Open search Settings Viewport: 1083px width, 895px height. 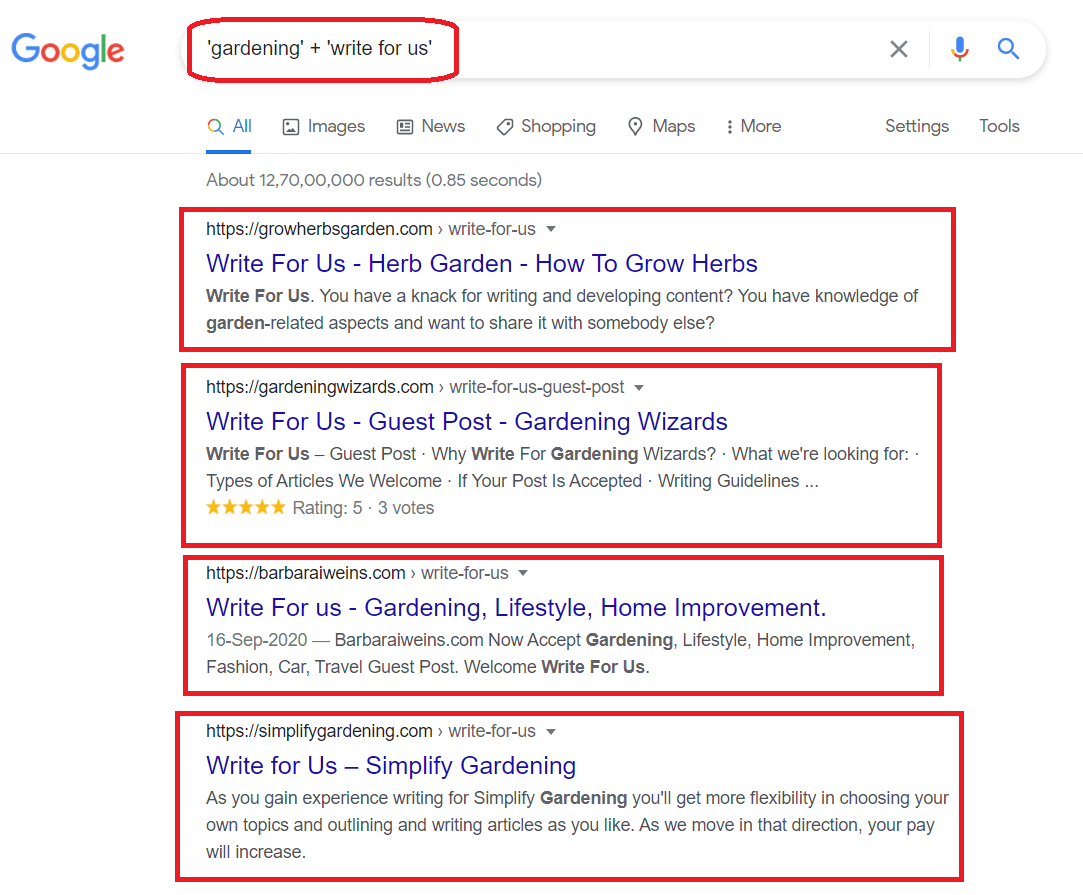pos(917,126)
